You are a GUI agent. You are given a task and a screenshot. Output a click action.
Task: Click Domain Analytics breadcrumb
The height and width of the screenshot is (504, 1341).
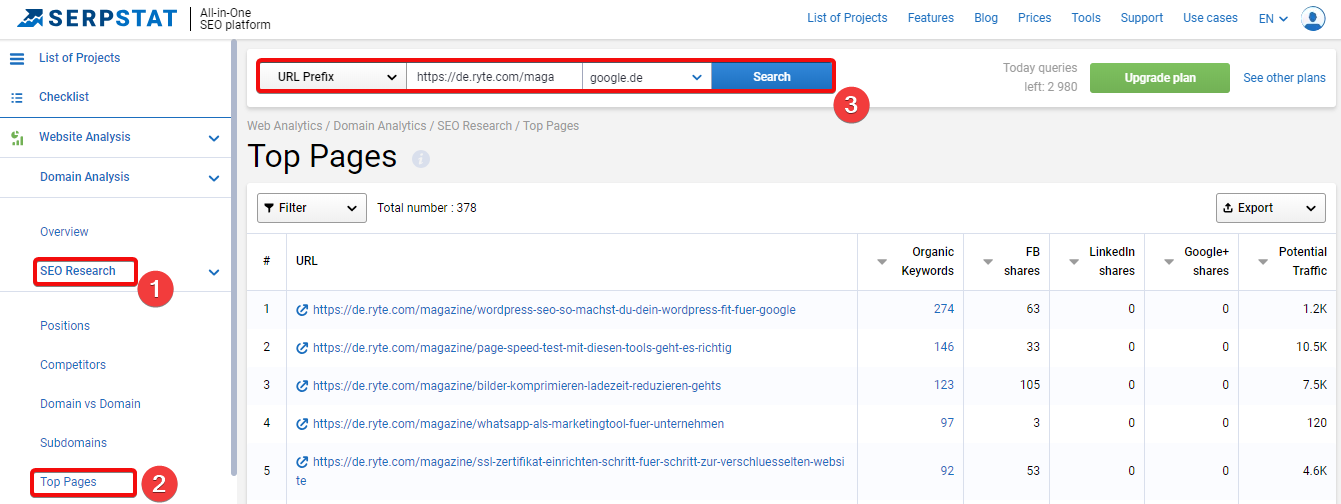tap(380, 126)
